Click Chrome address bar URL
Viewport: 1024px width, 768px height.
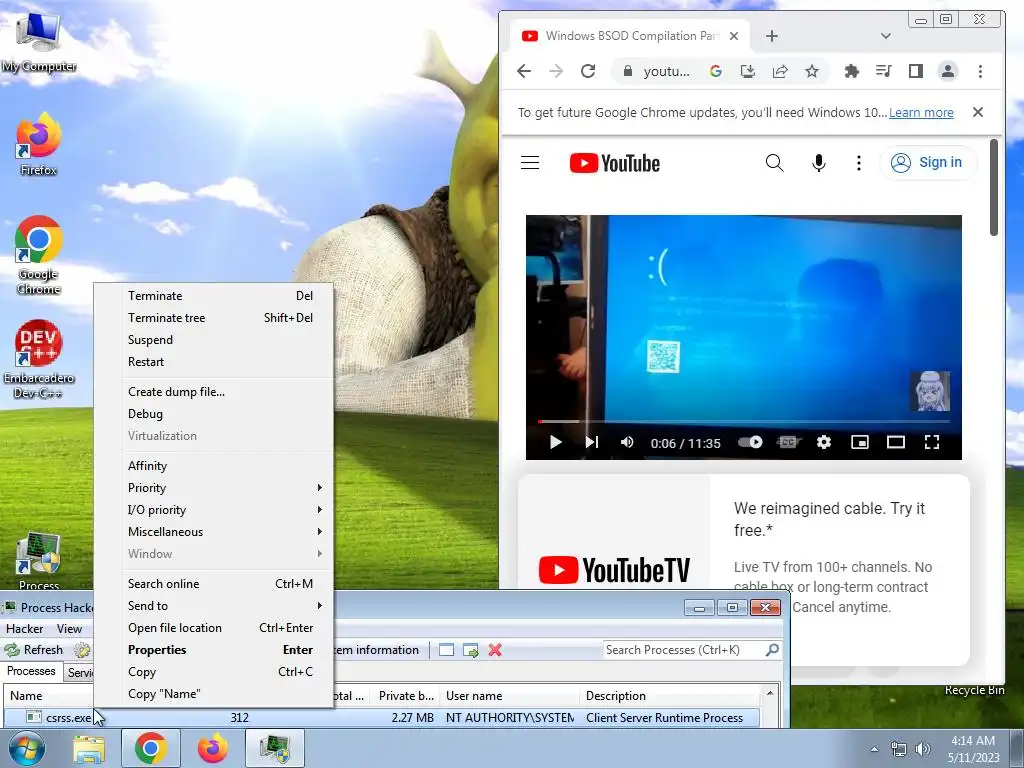pyautogui.click(x=666, y=71)
